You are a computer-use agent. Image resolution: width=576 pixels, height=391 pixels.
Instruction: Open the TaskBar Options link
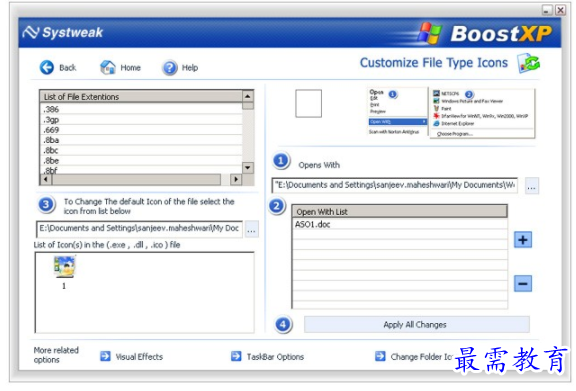[x=275, y=356]
